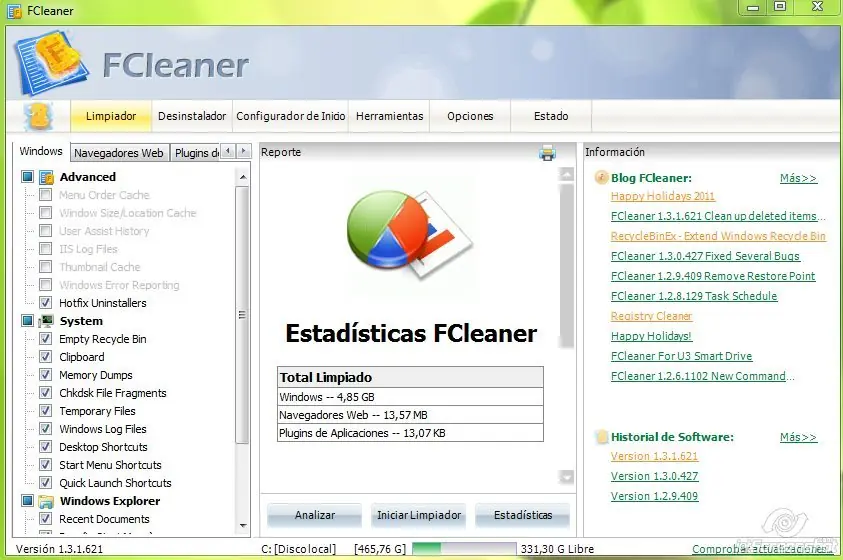Open Más link next to Blog FCleaner
The width and height of the screenshot is (843, 560).
(x=798, y=178)
